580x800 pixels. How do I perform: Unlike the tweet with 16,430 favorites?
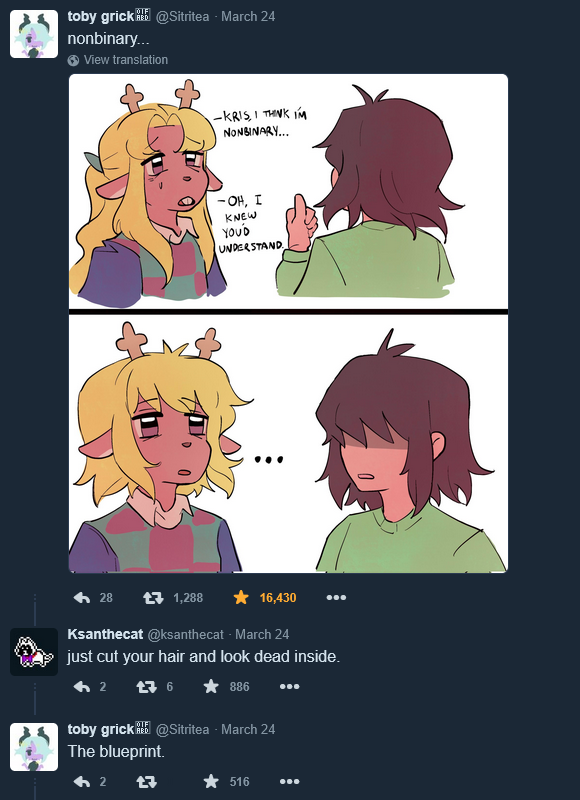coord(241,597)
